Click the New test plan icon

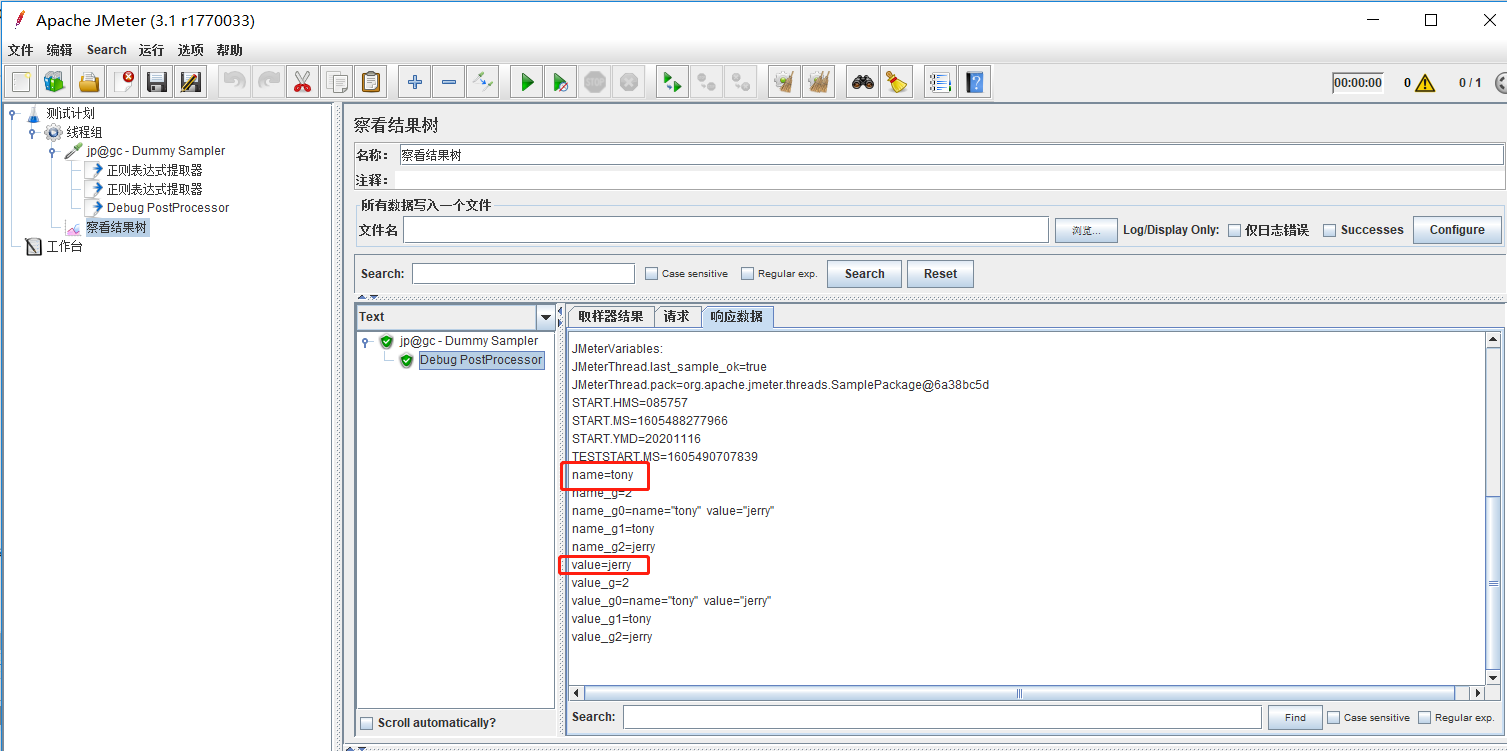click(x=21, y=82)
